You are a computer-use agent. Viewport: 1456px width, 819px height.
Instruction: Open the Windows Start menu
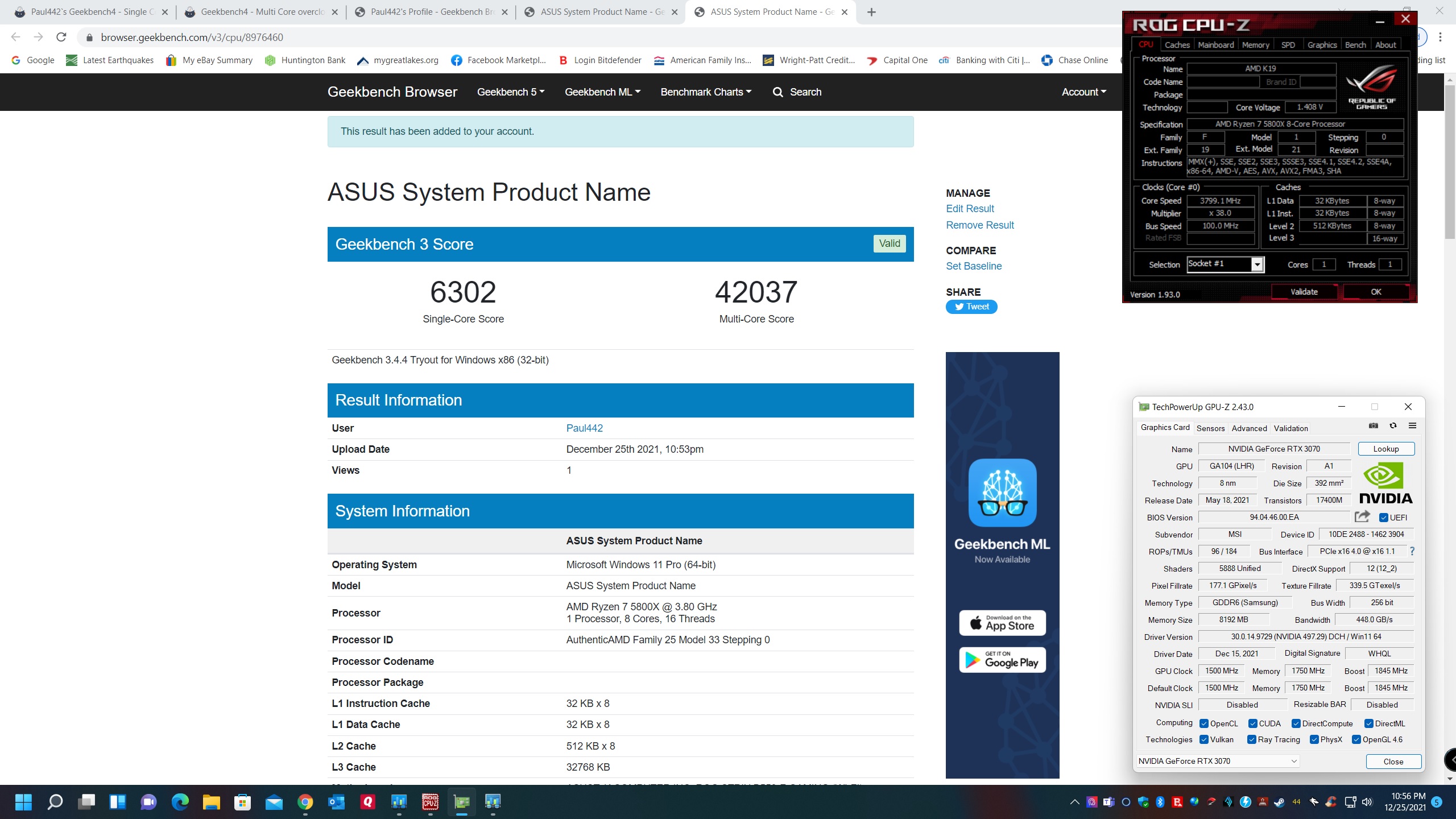click(23, 802)
